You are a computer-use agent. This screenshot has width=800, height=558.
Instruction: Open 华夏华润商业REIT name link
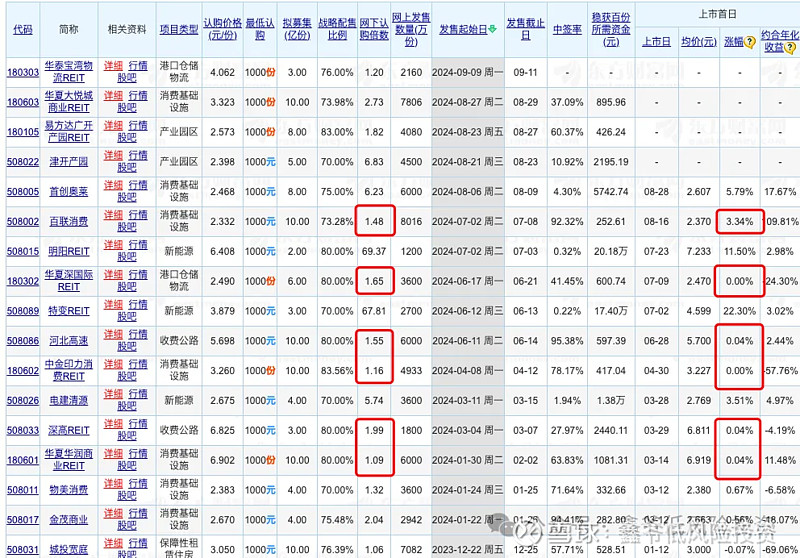[x=69, y=460]
